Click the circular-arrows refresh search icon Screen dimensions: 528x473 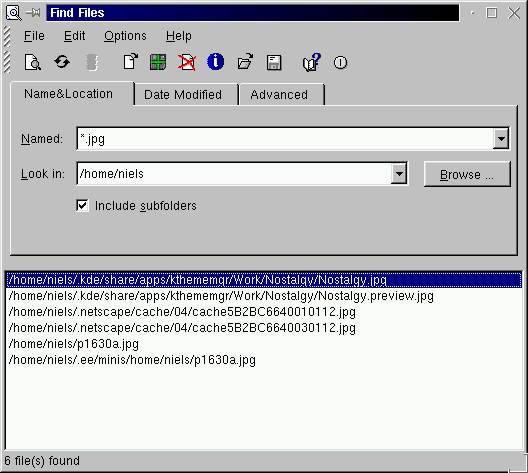[62, 62]
